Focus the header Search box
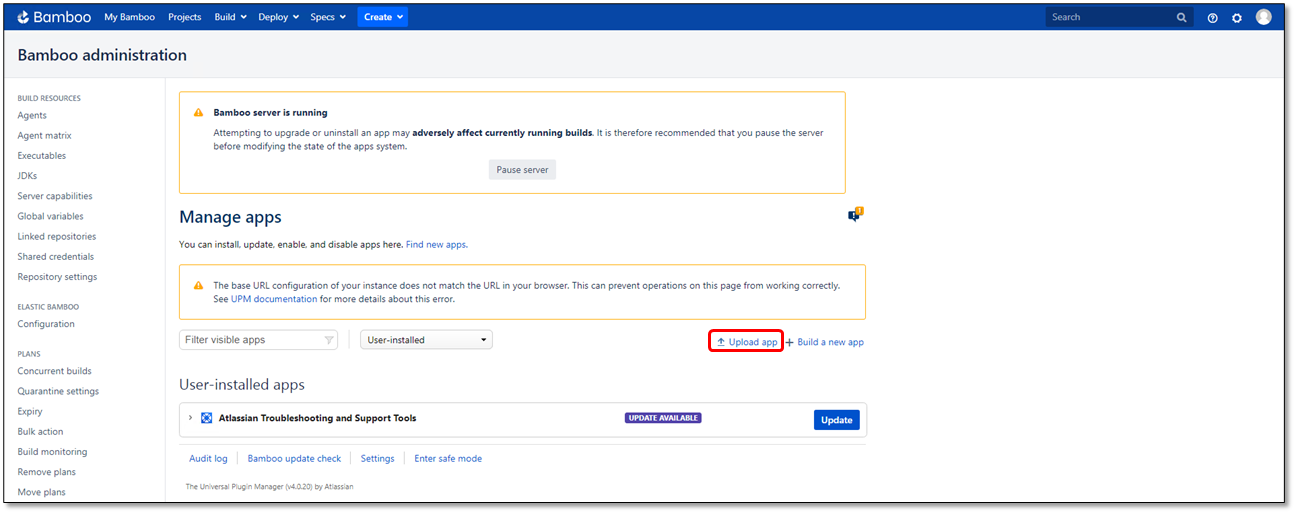 point(1119,17)
